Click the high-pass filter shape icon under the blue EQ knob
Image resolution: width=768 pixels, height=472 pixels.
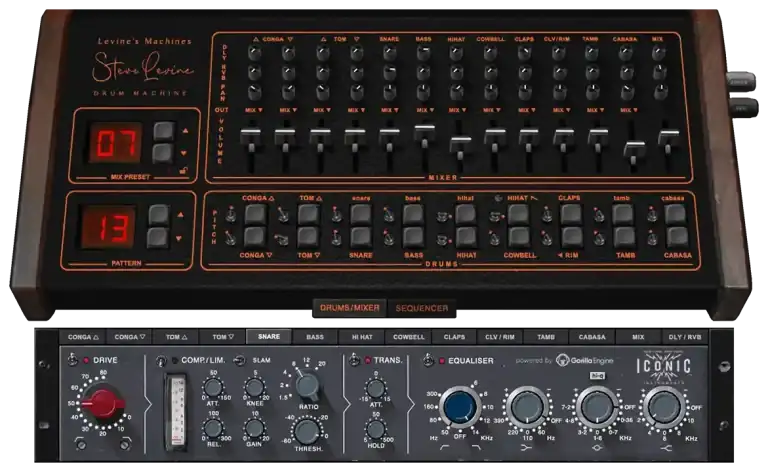[x=444, y=448]
